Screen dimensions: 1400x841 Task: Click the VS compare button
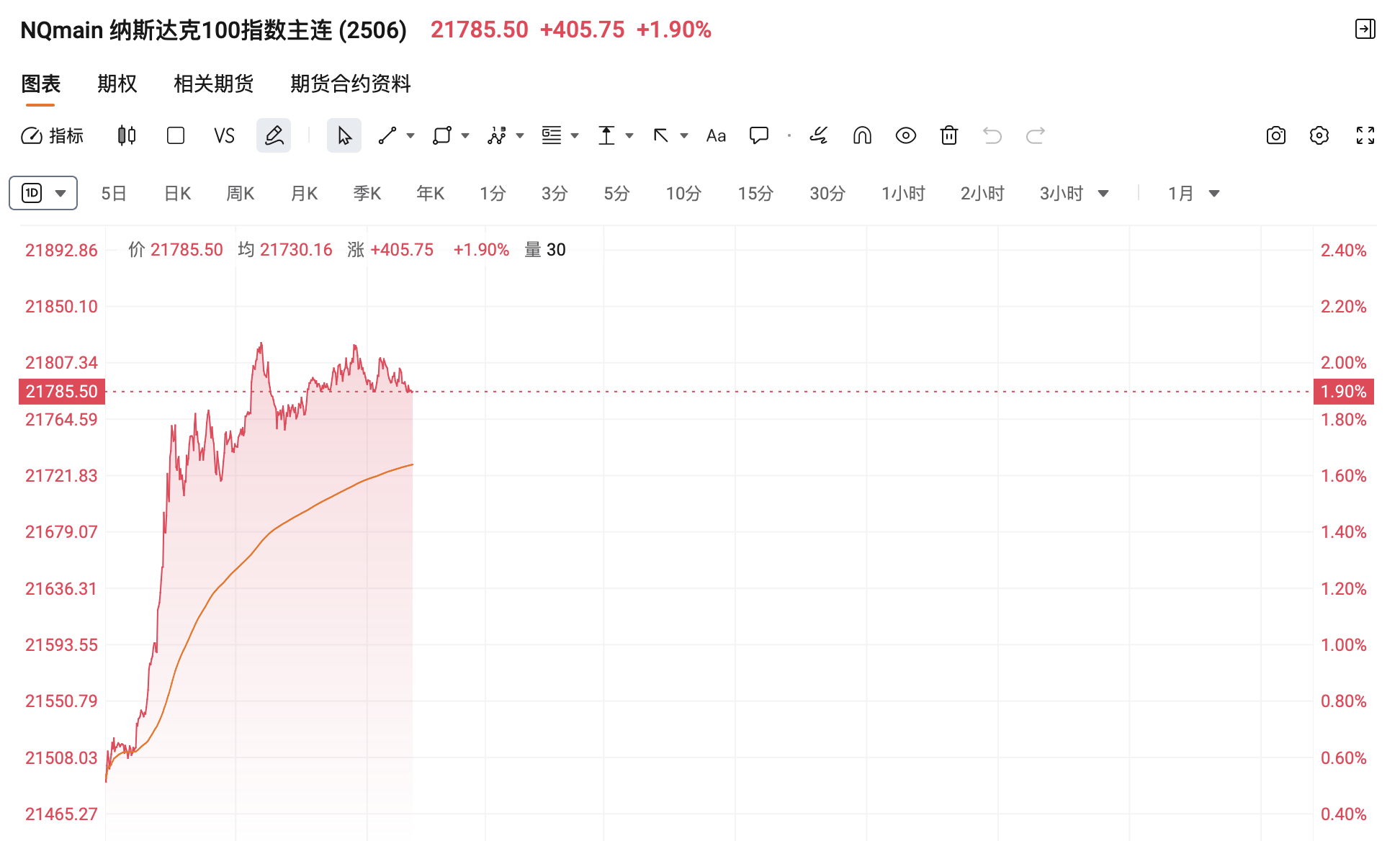[x=224, y=135]
